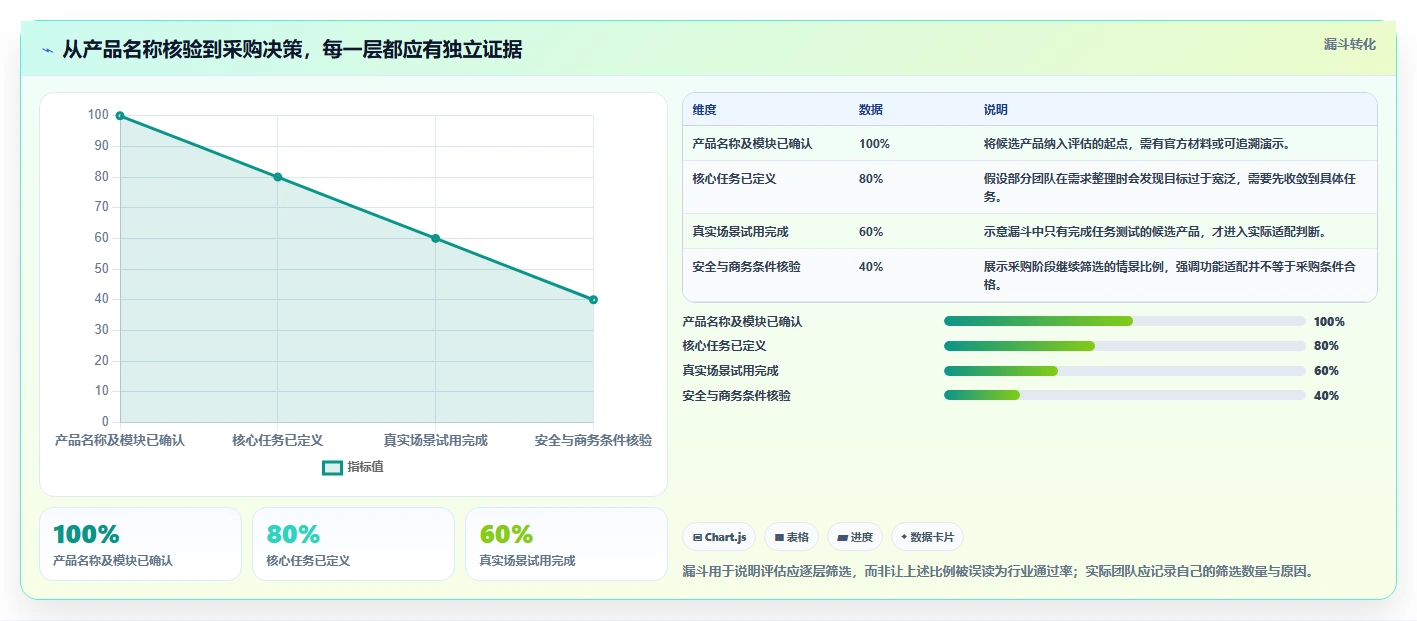Click table cell 真实场景试用完成

point(740,232)
